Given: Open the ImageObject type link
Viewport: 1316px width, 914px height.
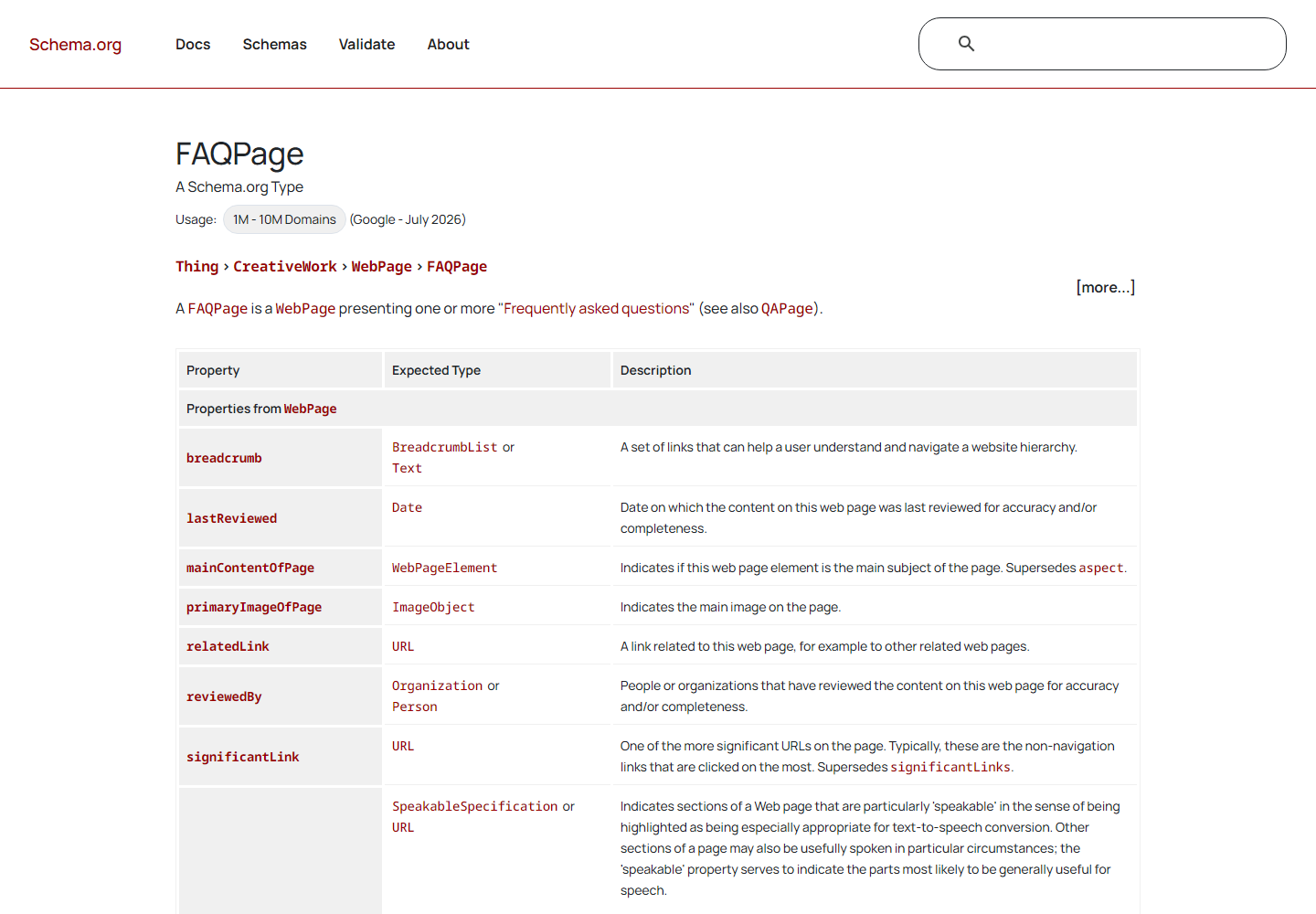Looking at the screenshot, I should [x=433, y=607].
